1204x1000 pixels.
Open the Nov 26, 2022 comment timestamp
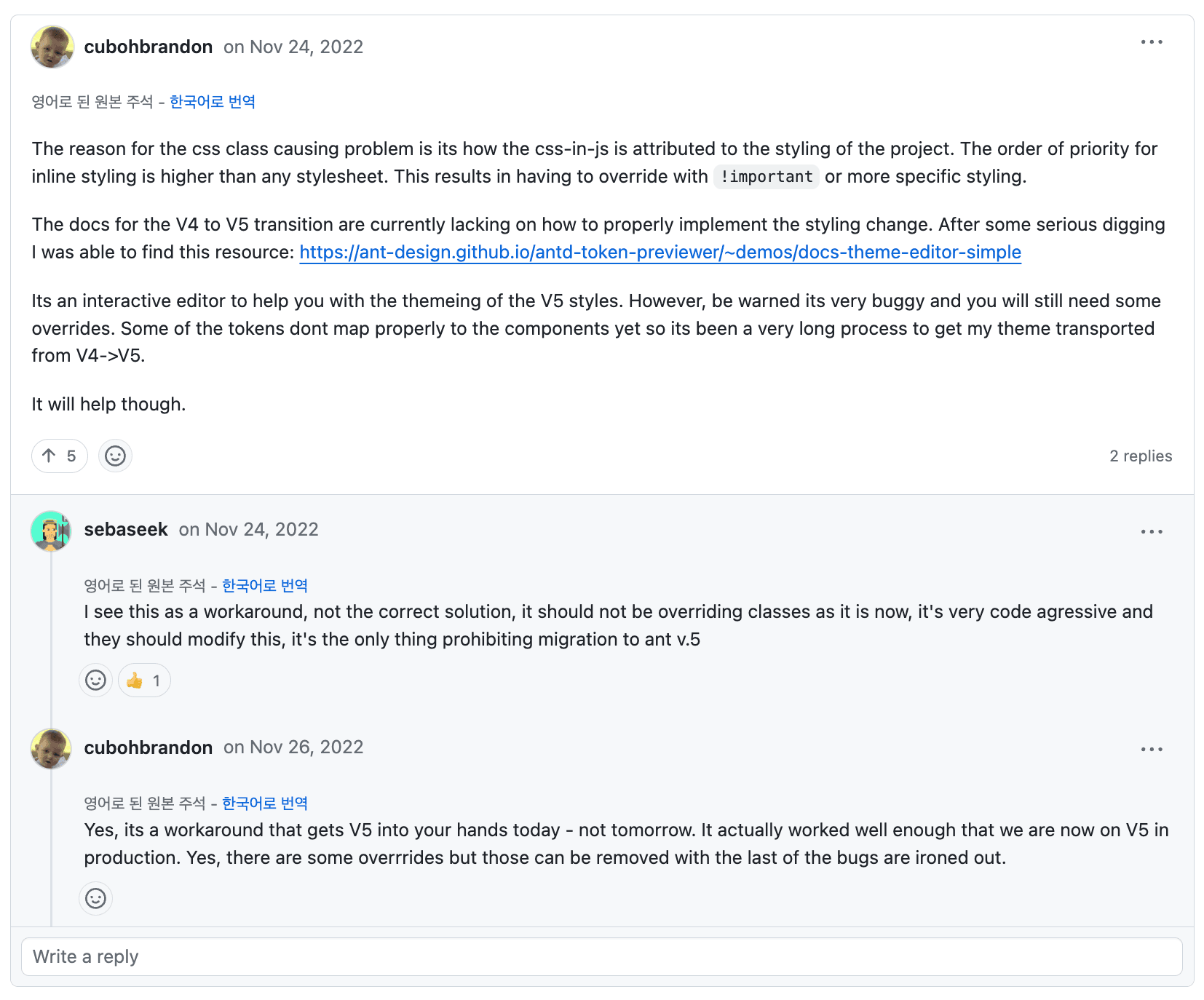(306, 747)
